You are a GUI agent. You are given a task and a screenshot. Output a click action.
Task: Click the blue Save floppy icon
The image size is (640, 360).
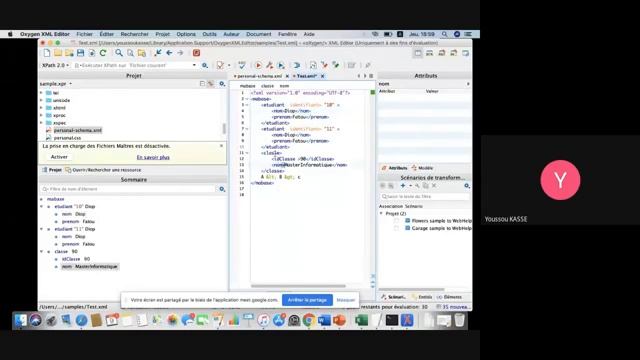80,53
